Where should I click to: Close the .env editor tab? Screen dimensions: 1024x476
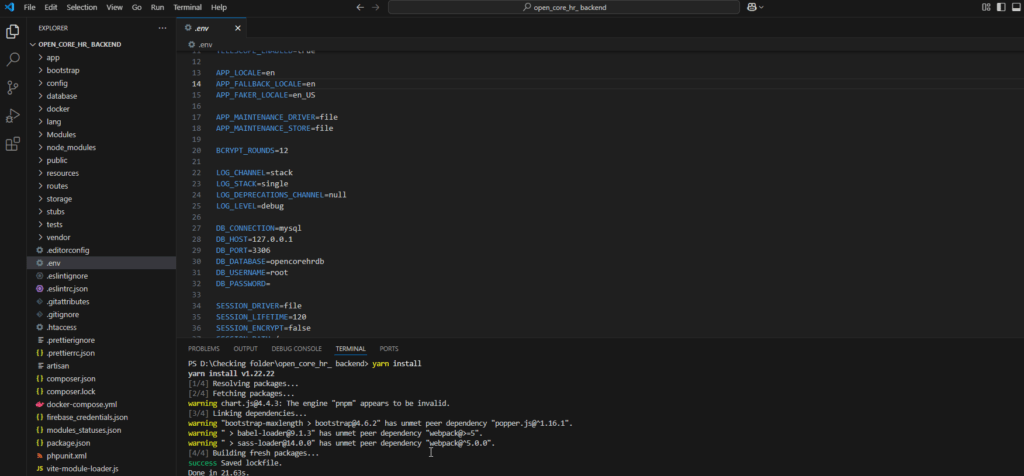(x=238, y=28)
